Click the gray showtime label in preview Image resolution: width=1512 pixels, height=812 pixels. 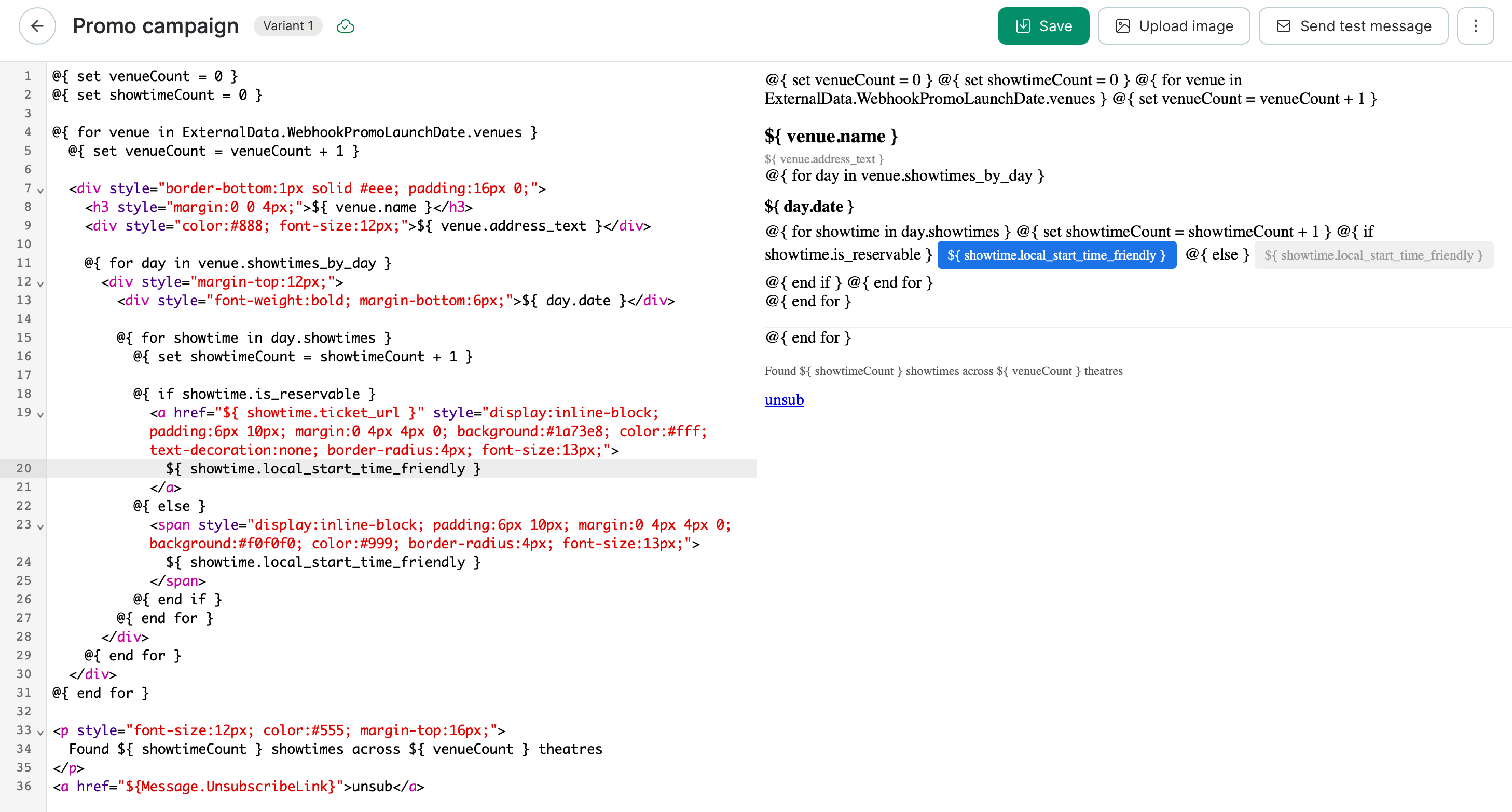[x=1373, y=255]
